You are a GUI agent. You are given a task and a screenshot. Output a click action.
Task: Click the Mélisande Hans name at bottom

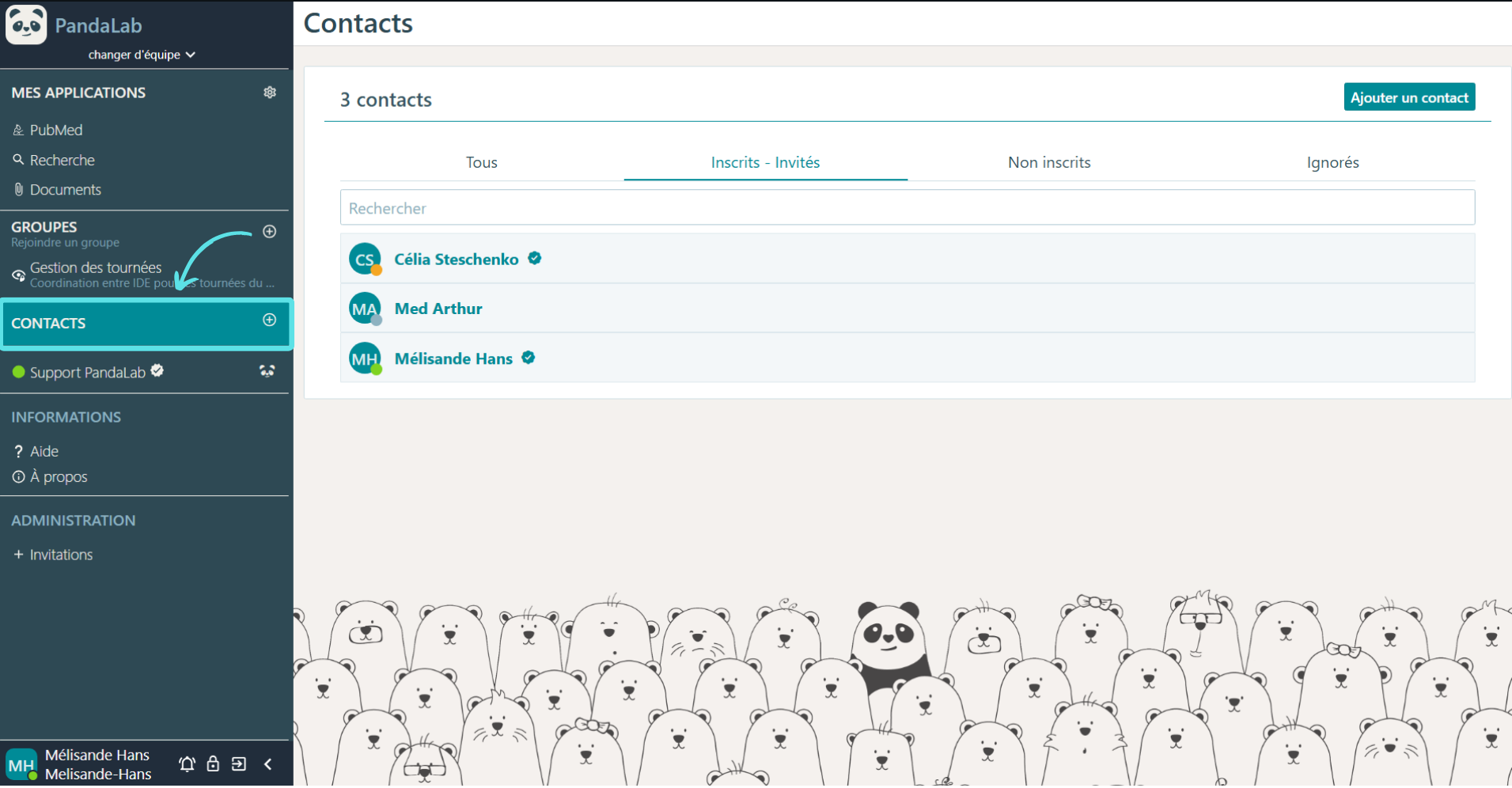click(97, 756)
